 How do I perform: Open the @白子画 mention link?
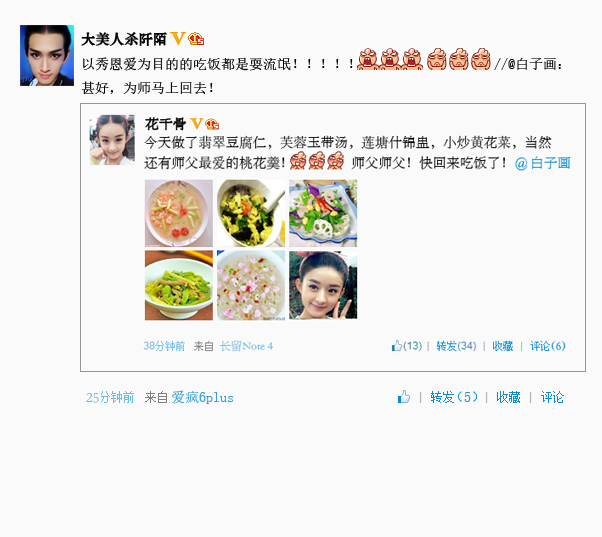point(542,163)
